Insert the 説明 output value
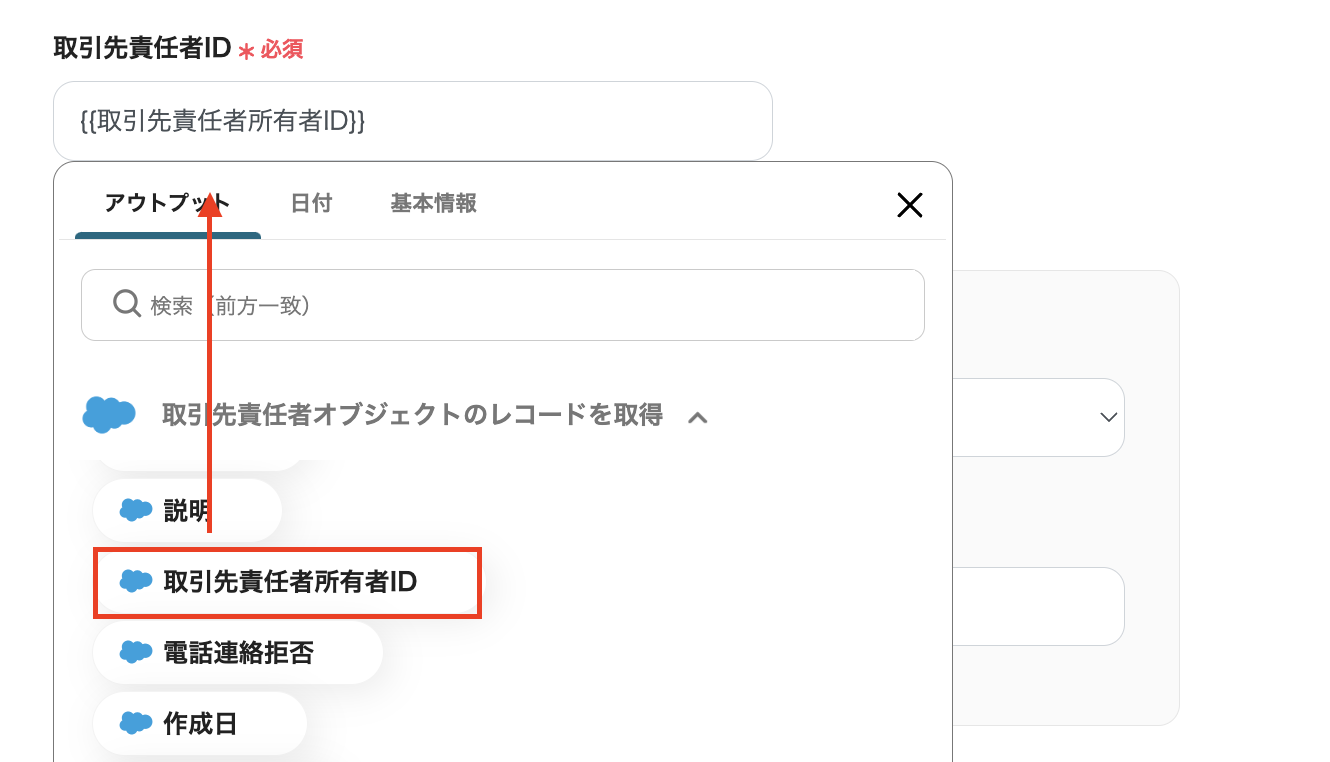This screenshot has height=762, width=1330. point(187,511)
